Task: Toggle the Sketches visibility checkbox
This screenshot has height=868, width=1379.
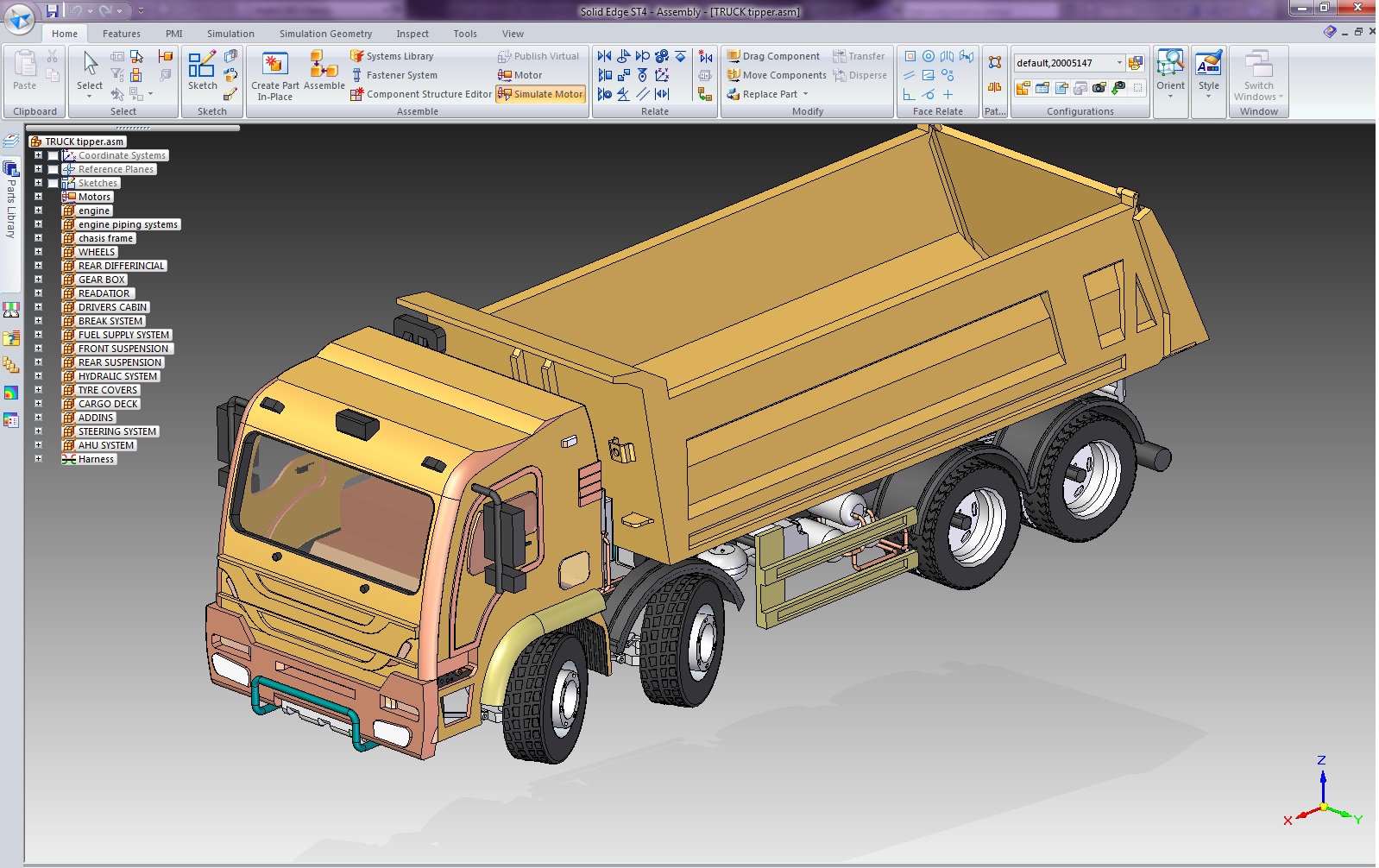Action: [54, 184]
